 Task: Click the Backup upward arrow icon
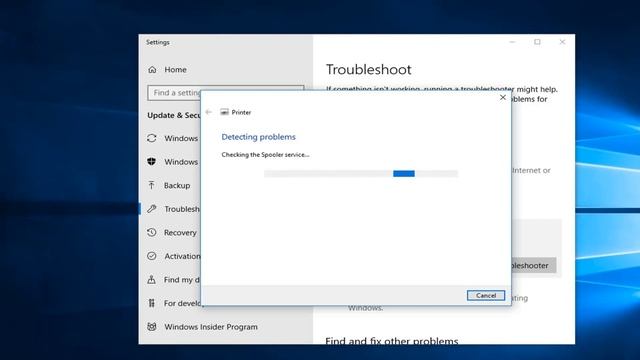pos(151,185)
